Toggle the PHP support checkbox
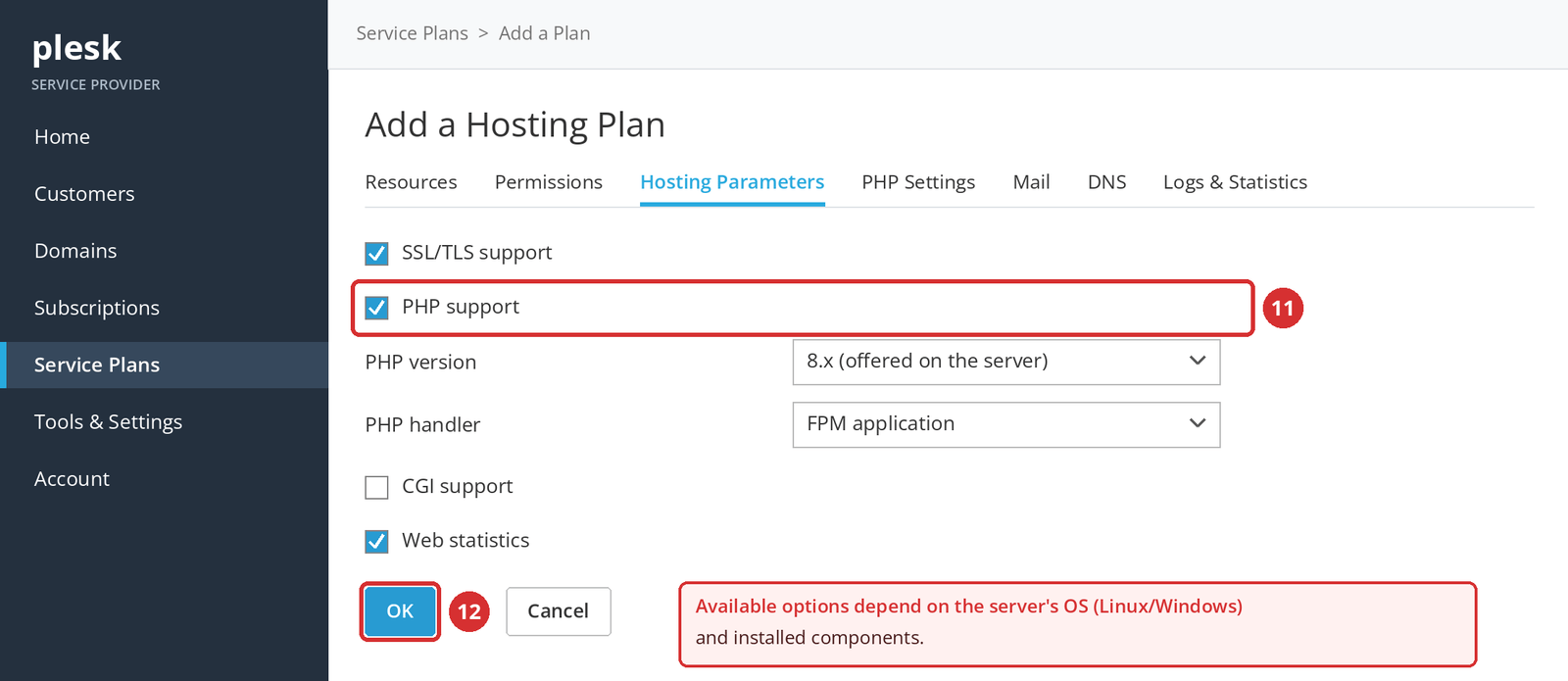1568x681 pixels. click(x=376, y=308)
